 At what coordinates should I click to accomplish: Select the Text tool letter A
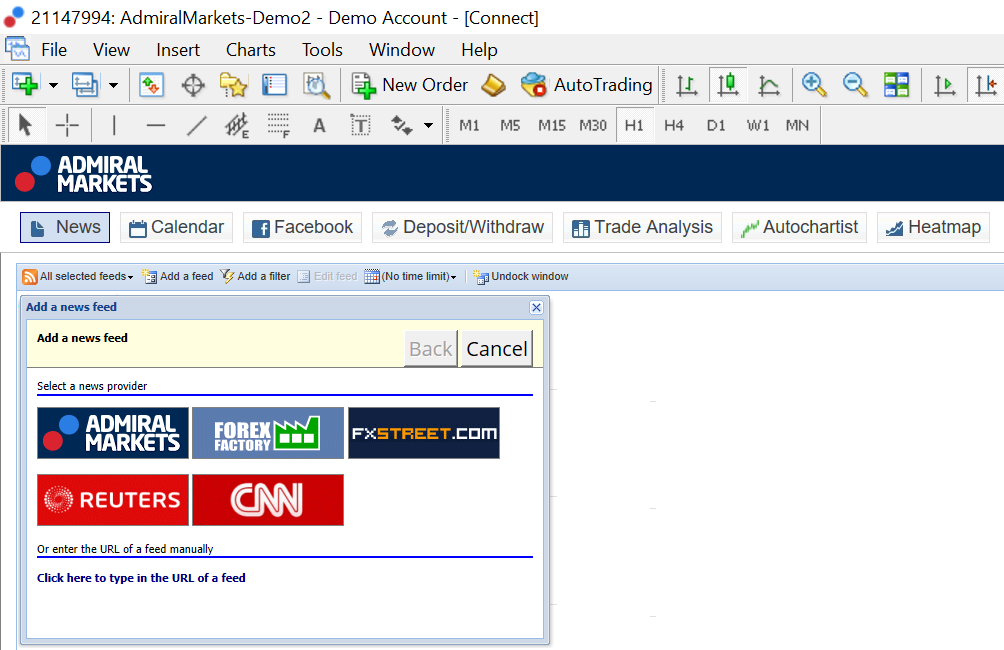coord(320,126)
